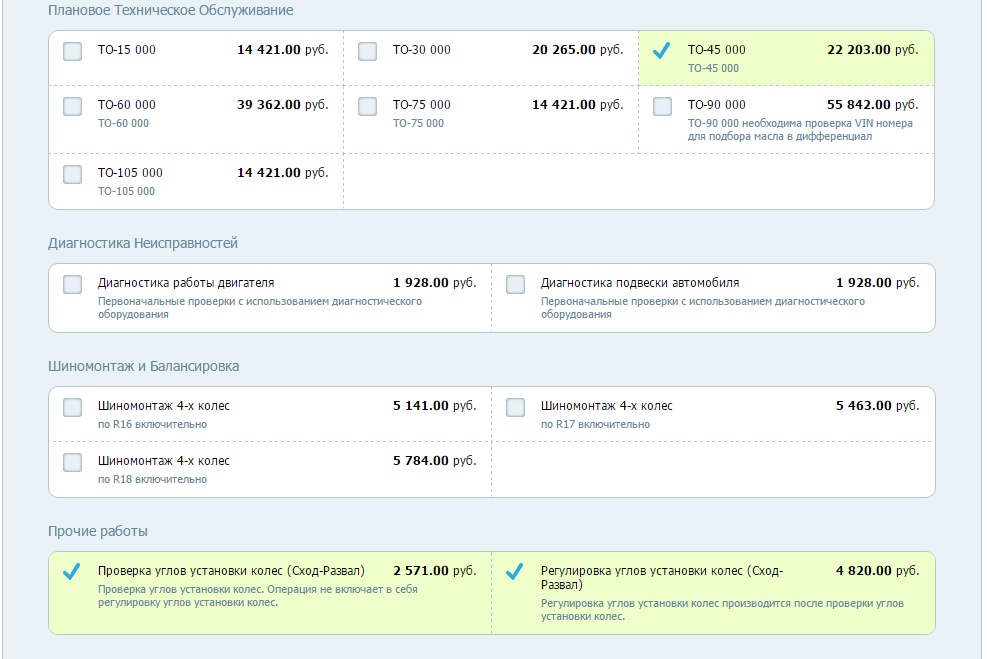Select the ТО-30 000 maintenance checkbox

(368, 51)
